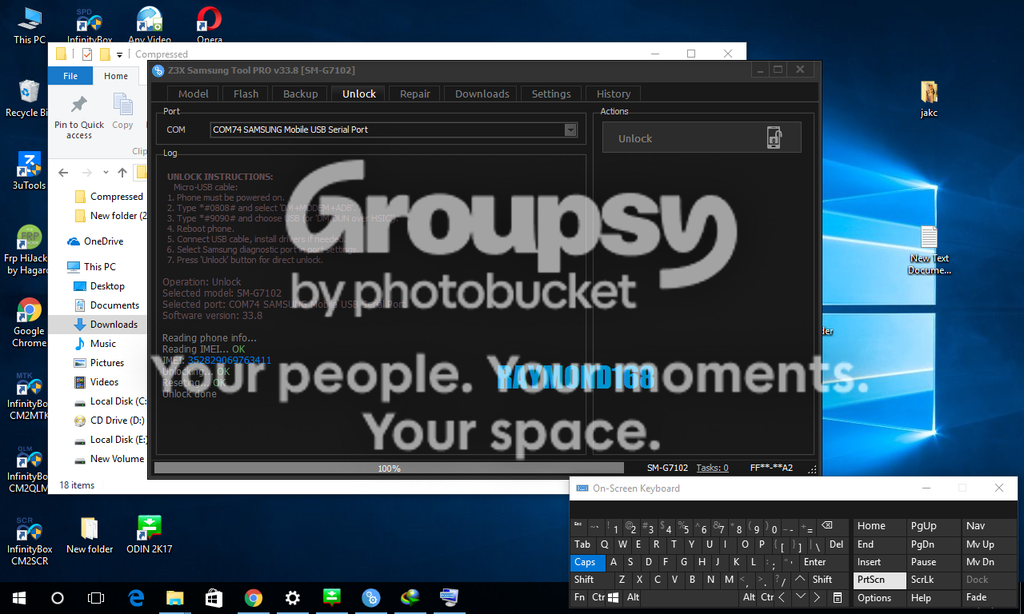This screenshot has width=1024, height=614.
Task: Click the Copy icon in Explorer ribbon
Action: coord(122,111)
